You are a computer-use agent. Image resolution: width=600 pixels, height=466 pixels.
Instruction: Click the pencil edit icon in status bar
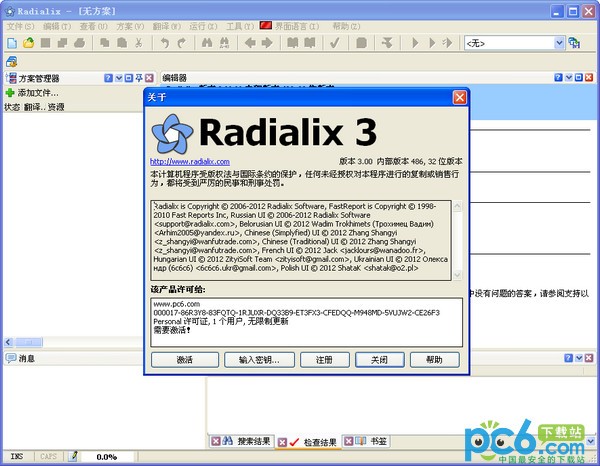pos(73,456)
